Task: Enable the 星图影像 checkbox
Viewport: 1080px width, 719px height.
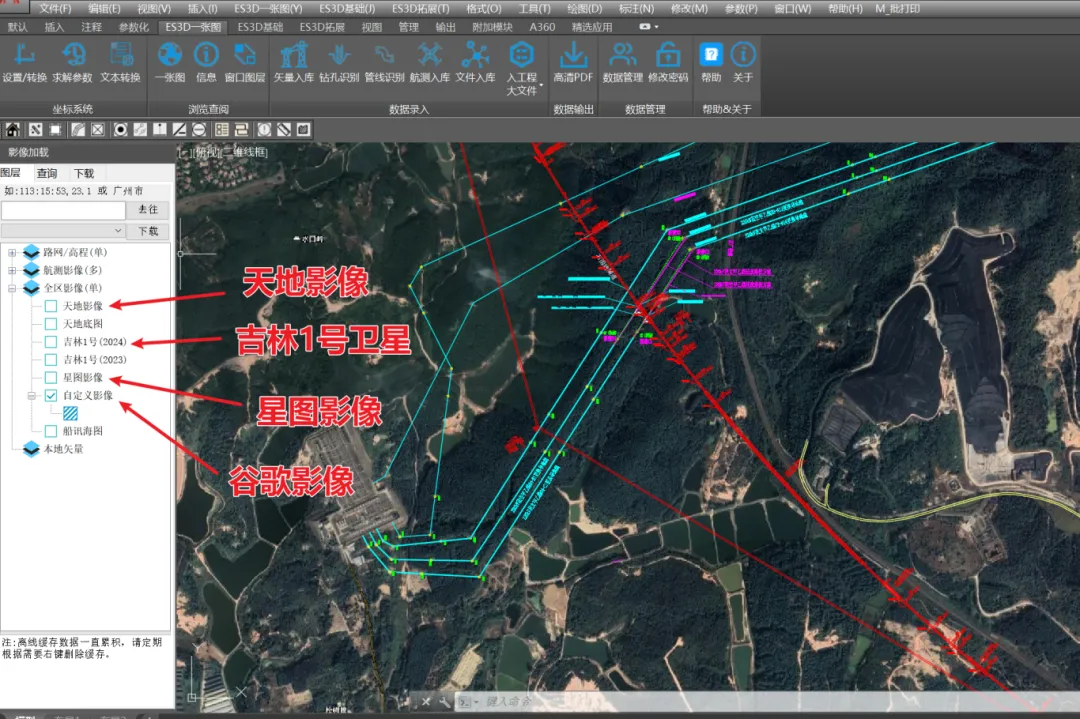Action: (51, 377)
